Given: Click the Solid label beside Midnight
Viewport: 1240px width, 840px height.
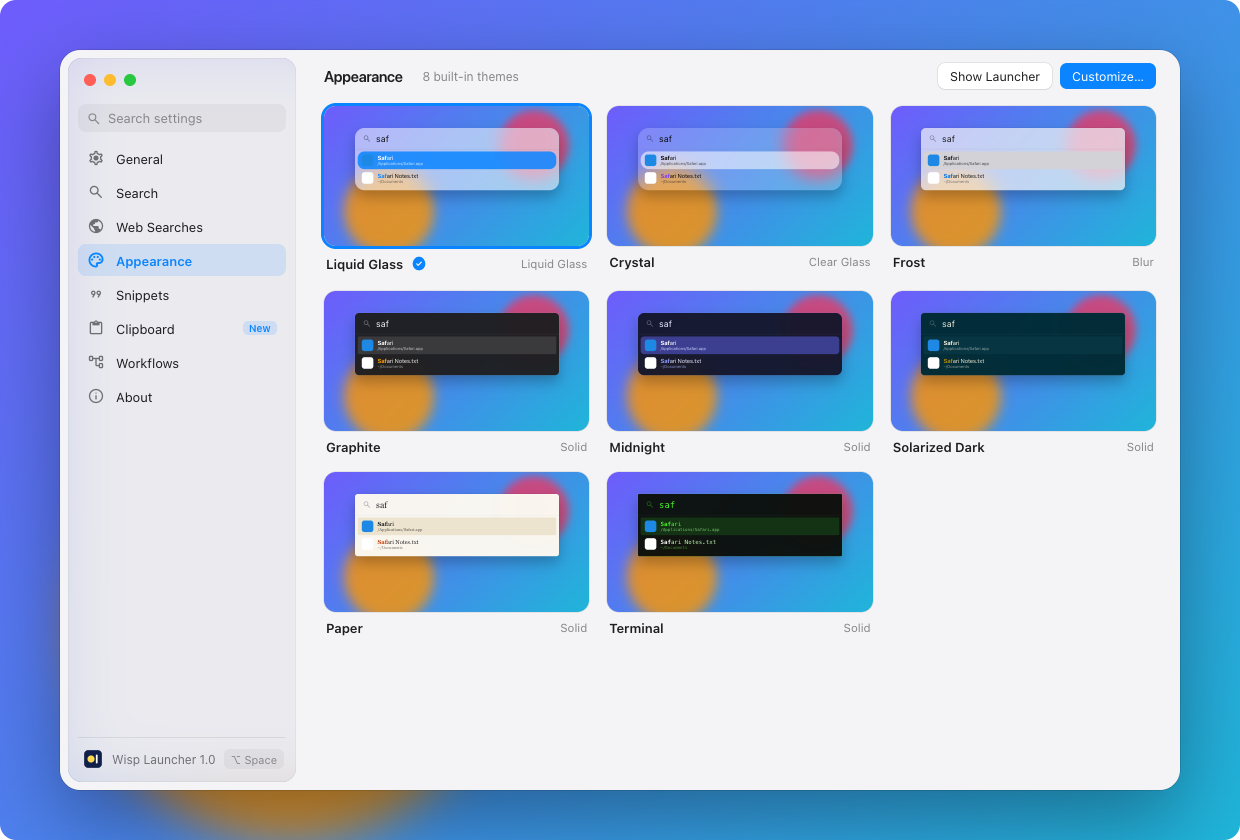Looking at the screenshot, I should pyautogui.click(x=857, y=447).
